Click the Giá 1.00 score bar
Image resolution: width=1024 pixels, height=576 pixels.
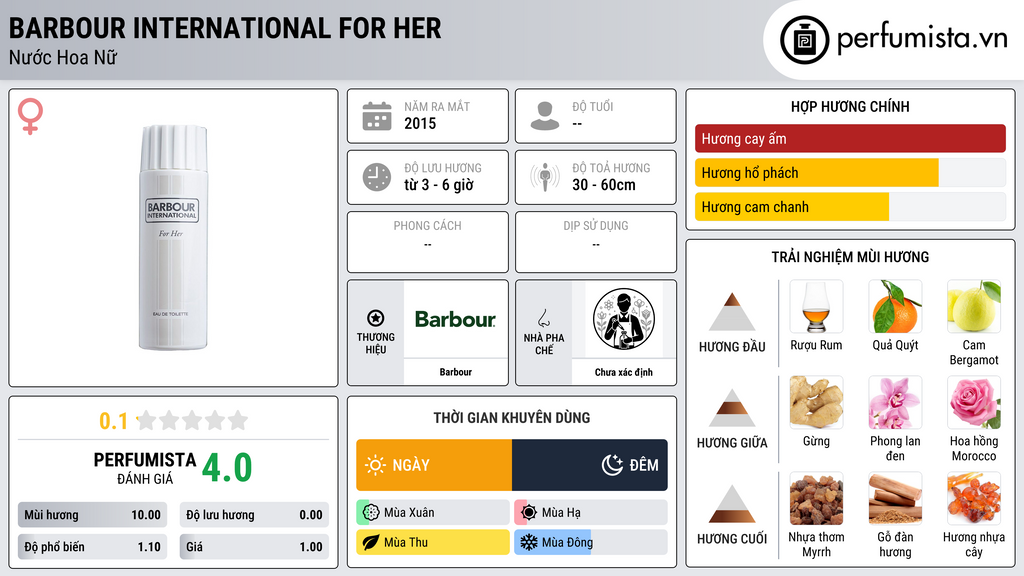(254, 547)
